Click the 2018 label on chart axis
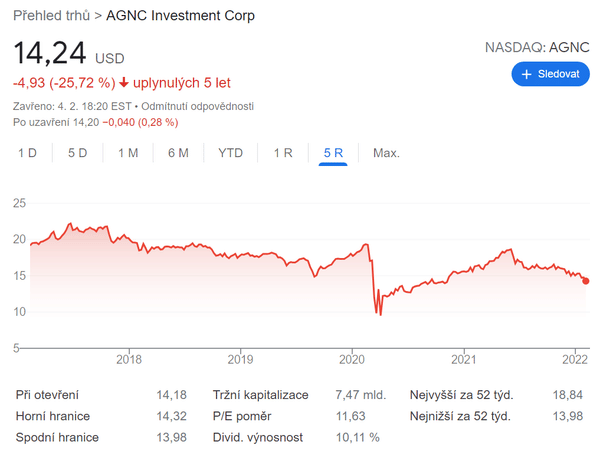Screen dimensions: 600x450 click(129, 359)
